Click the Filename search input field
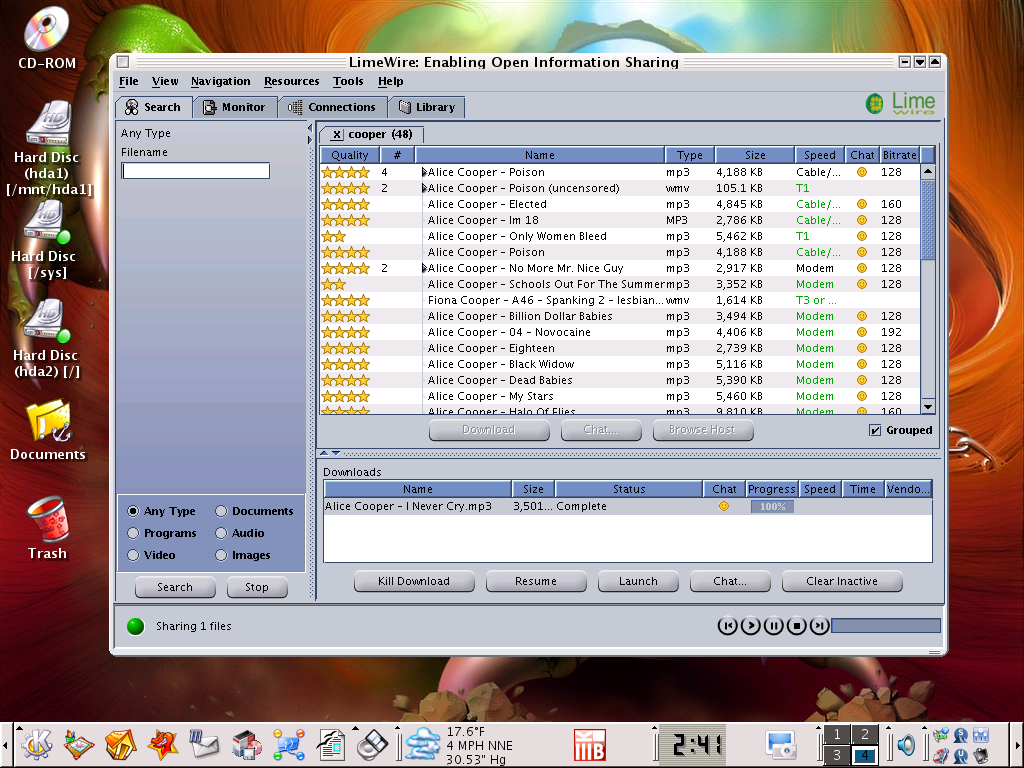The width and height of the screenshot is (1024, 768). [195, 171]
